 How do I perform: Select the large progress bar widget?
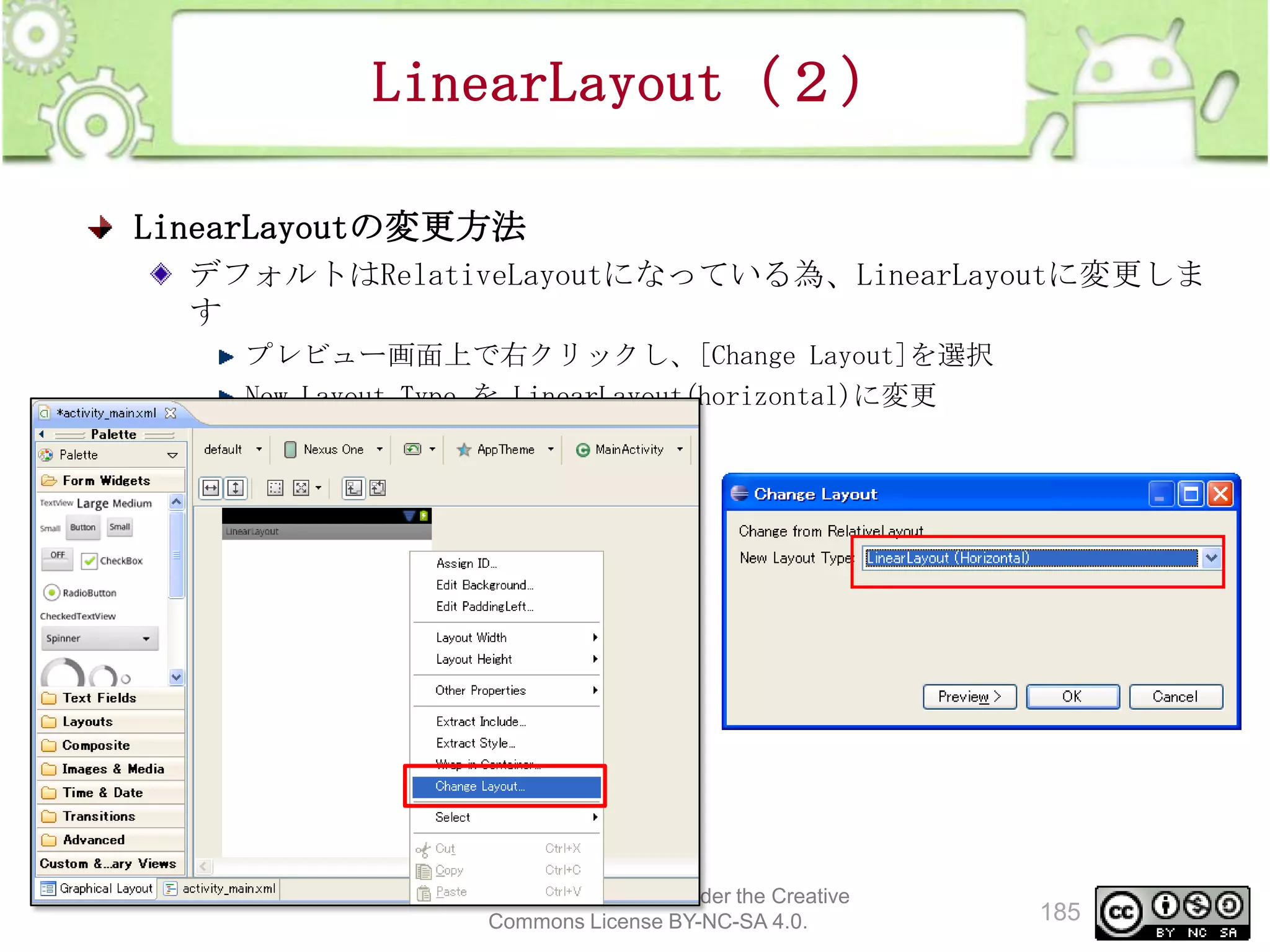click(x=63, y=672)
